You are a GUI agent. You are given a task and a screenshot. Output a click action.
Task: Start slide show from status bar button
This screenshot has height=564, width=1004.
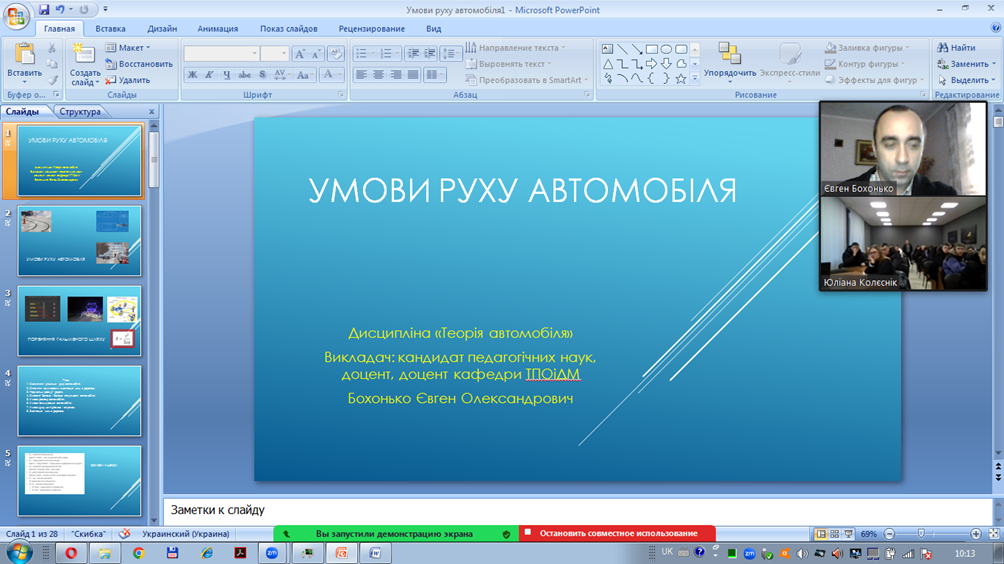coord(848,535)
